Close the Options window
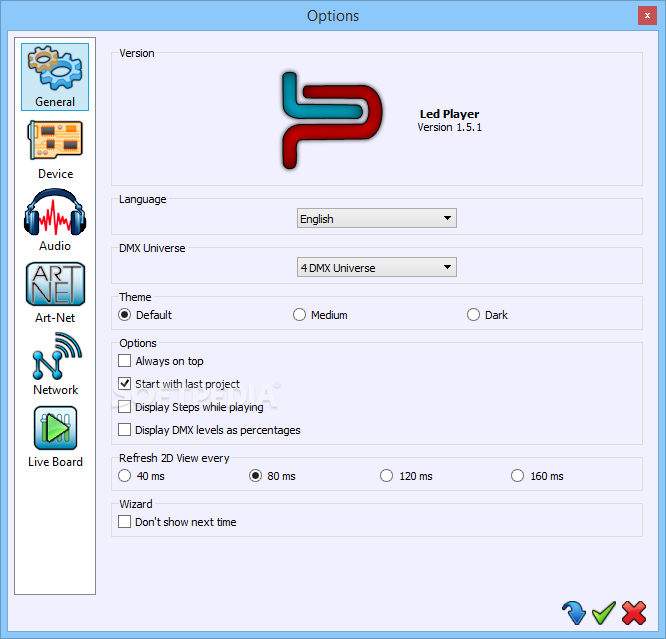 (647, 16)
